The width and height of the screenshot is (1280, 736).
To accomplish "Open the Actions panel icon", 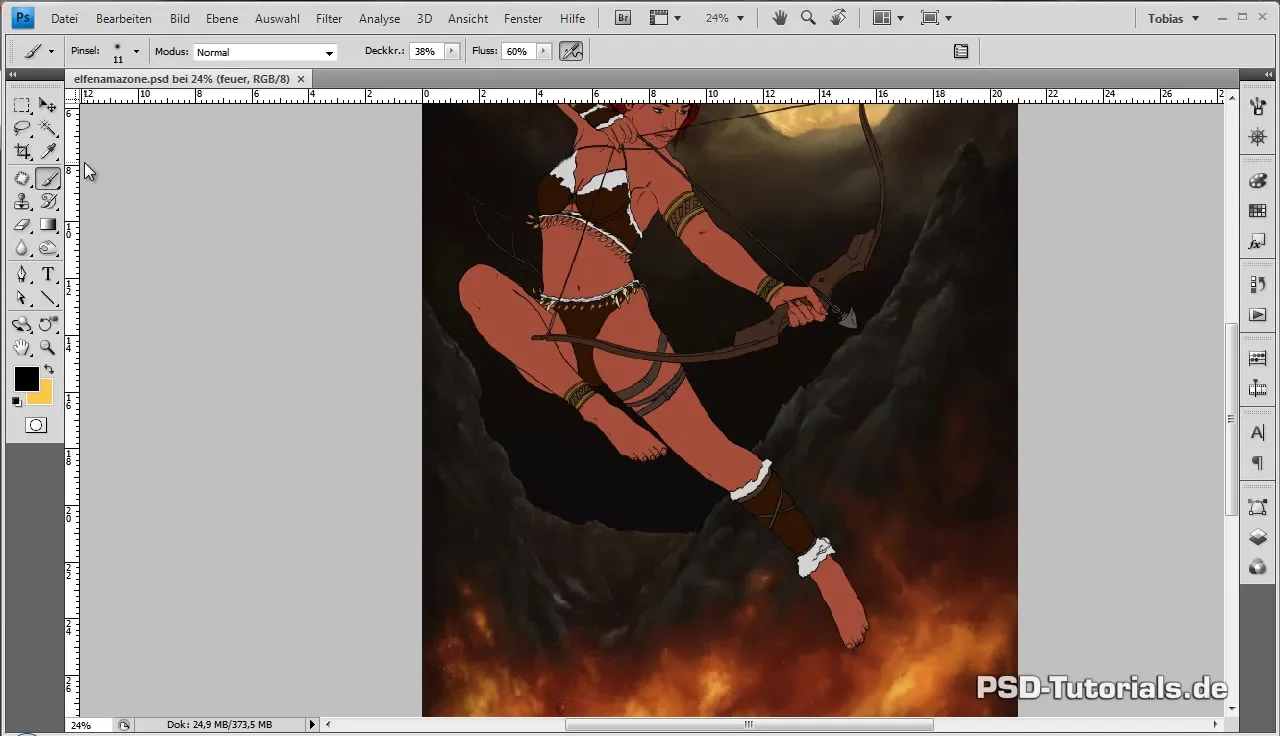I will [1258, 315].
